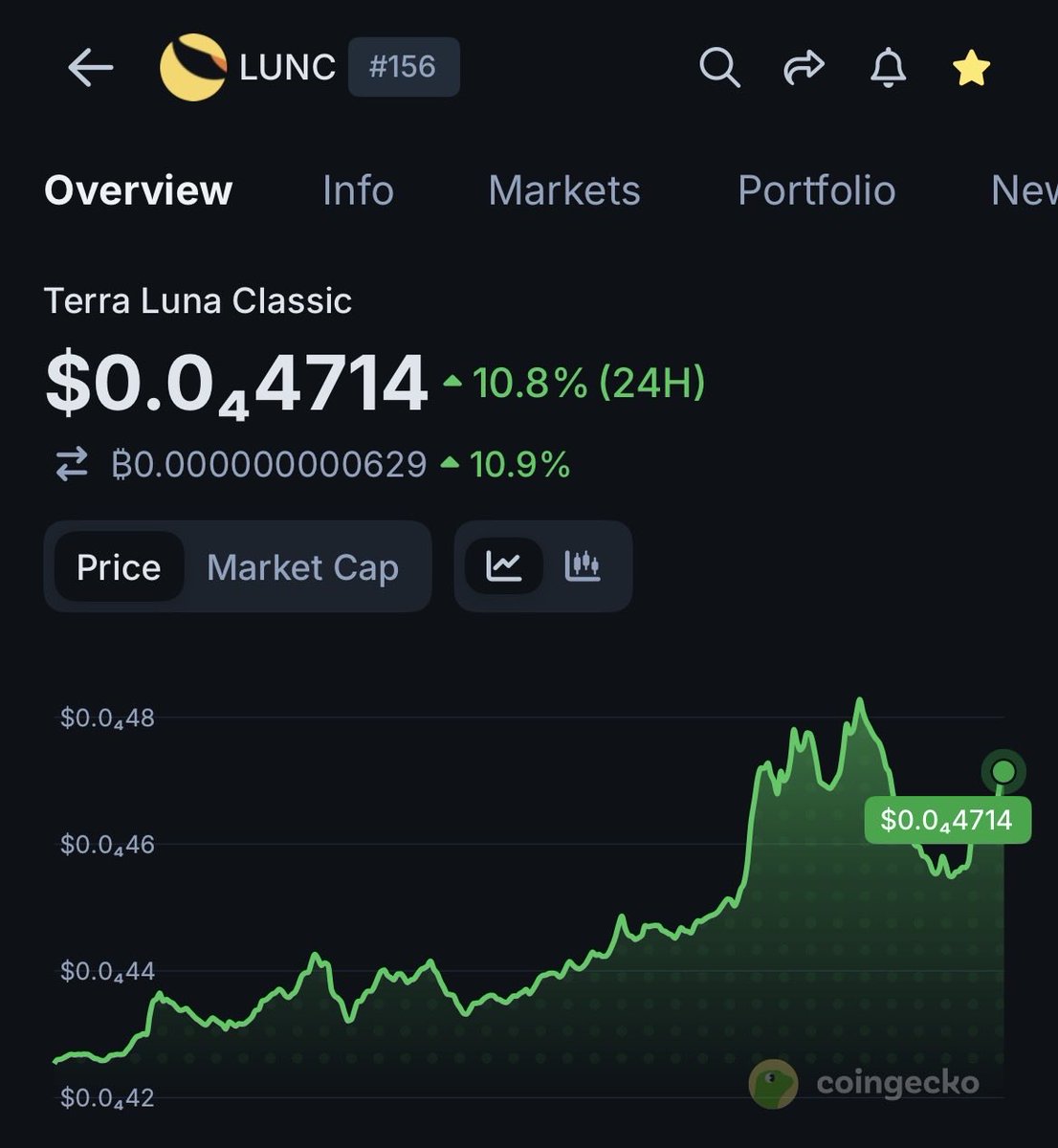Show the Market Cap chart
The image size is (1058, 1148).
(x=302, y=567)
